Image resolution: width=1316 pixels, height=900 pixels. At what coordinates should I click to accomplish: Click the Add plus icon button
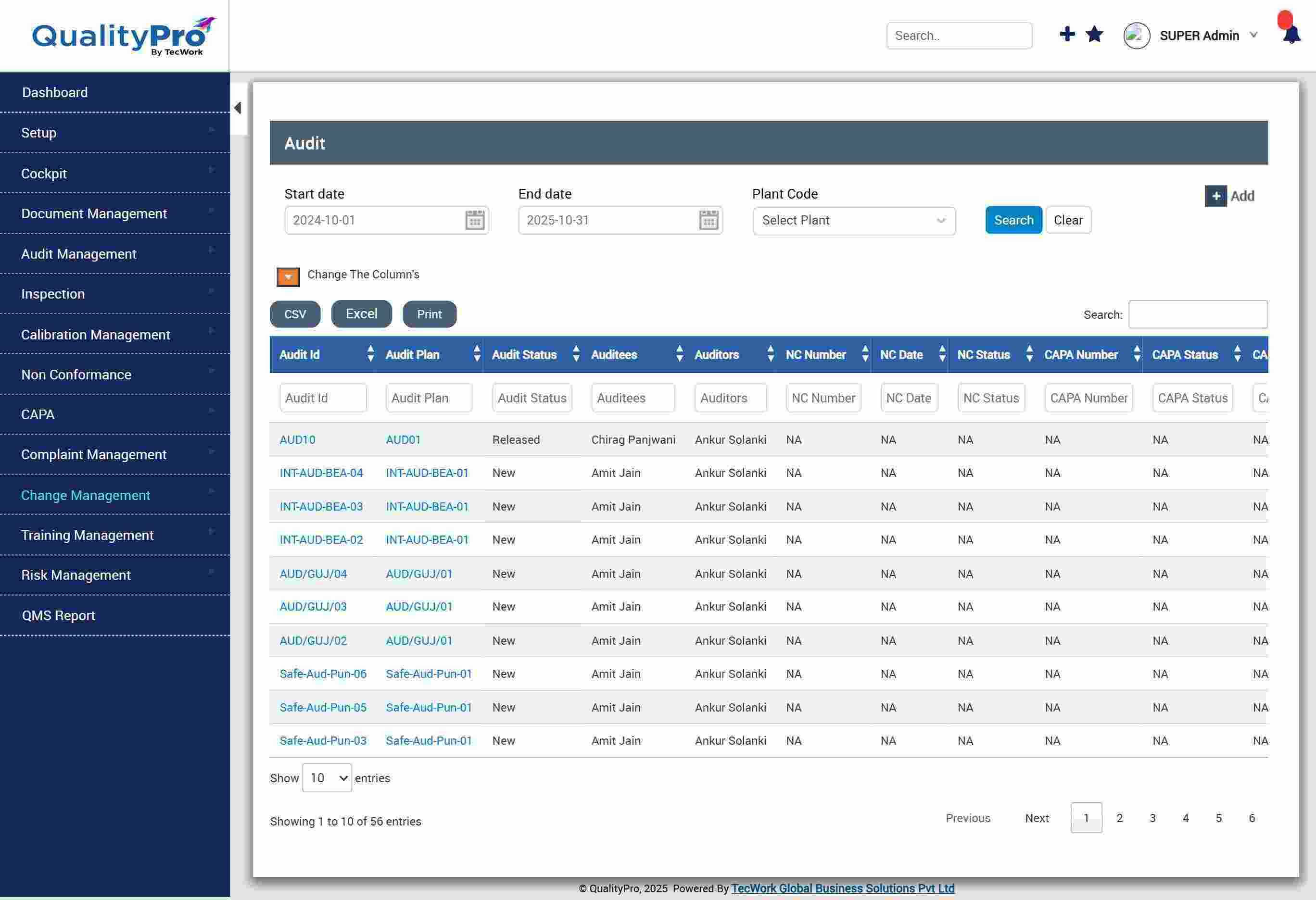point(1215,196)
